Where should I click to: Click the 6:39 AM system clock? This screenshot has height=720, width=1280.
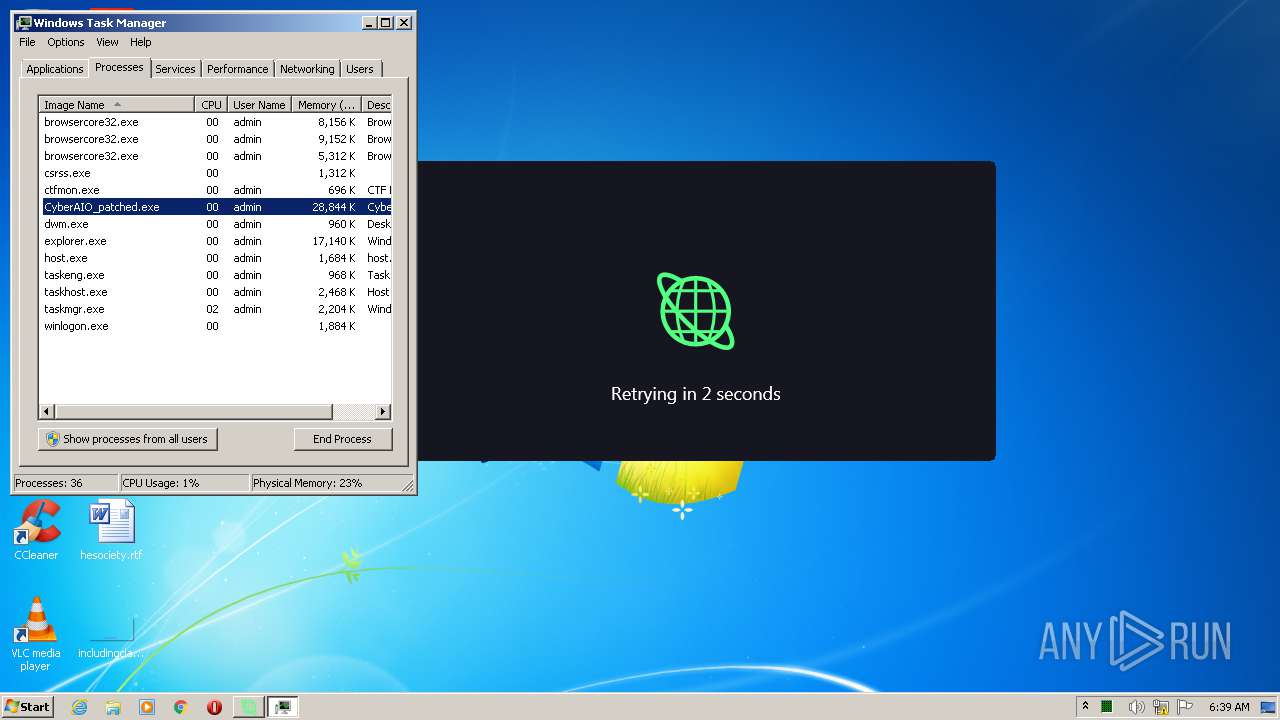[x=1229, y=707]
